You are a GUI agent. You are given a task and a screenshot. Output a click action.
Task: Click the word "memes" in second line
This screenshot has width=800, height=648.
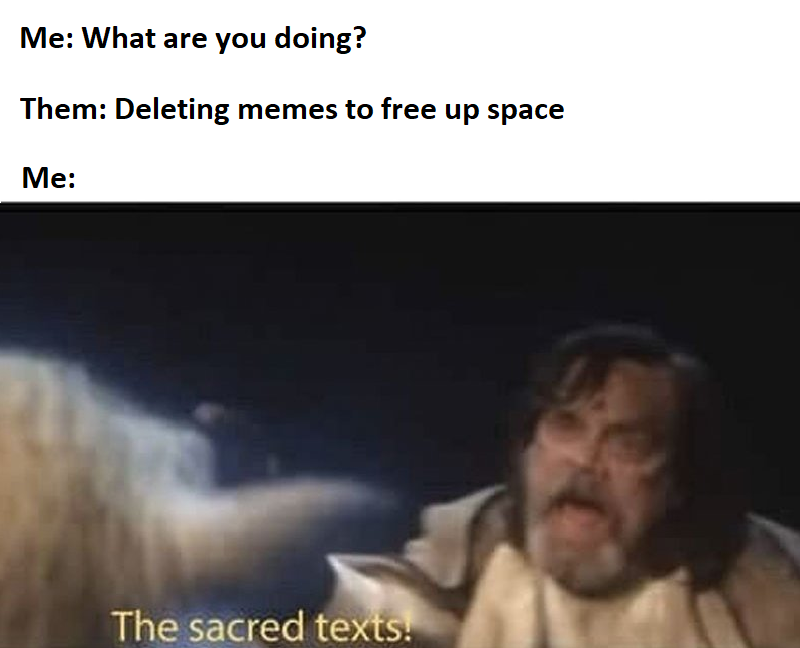click(x=287, y=111)
